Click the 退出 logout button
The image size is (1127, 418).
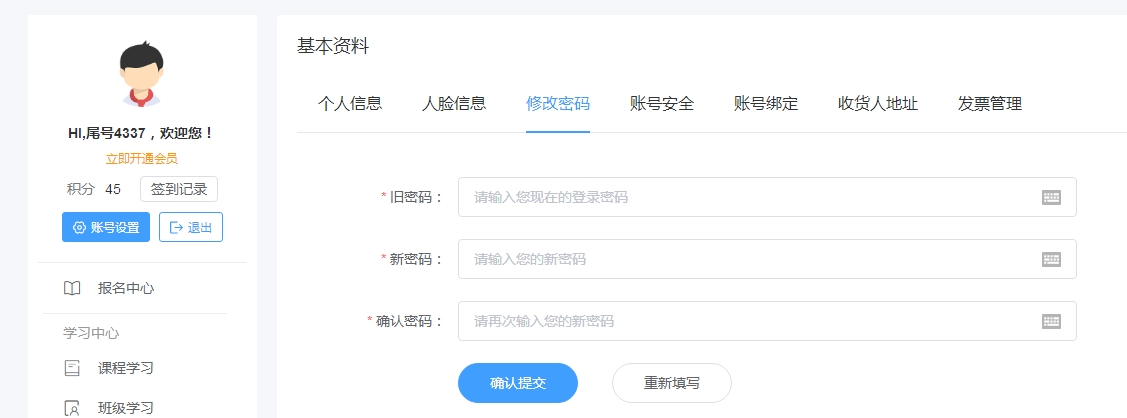[x=190, y=227]
